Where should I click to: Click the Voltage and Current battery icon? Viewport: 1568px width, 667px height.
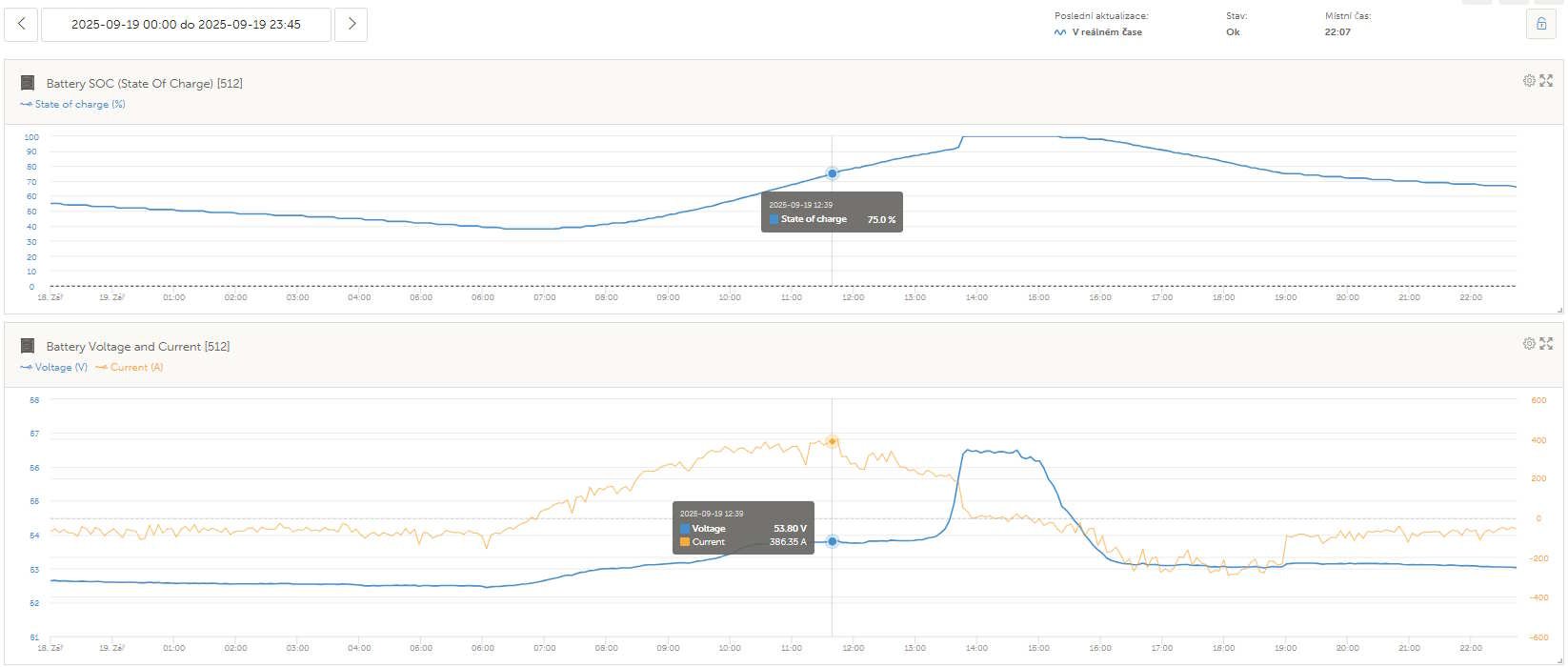[28, 347]
